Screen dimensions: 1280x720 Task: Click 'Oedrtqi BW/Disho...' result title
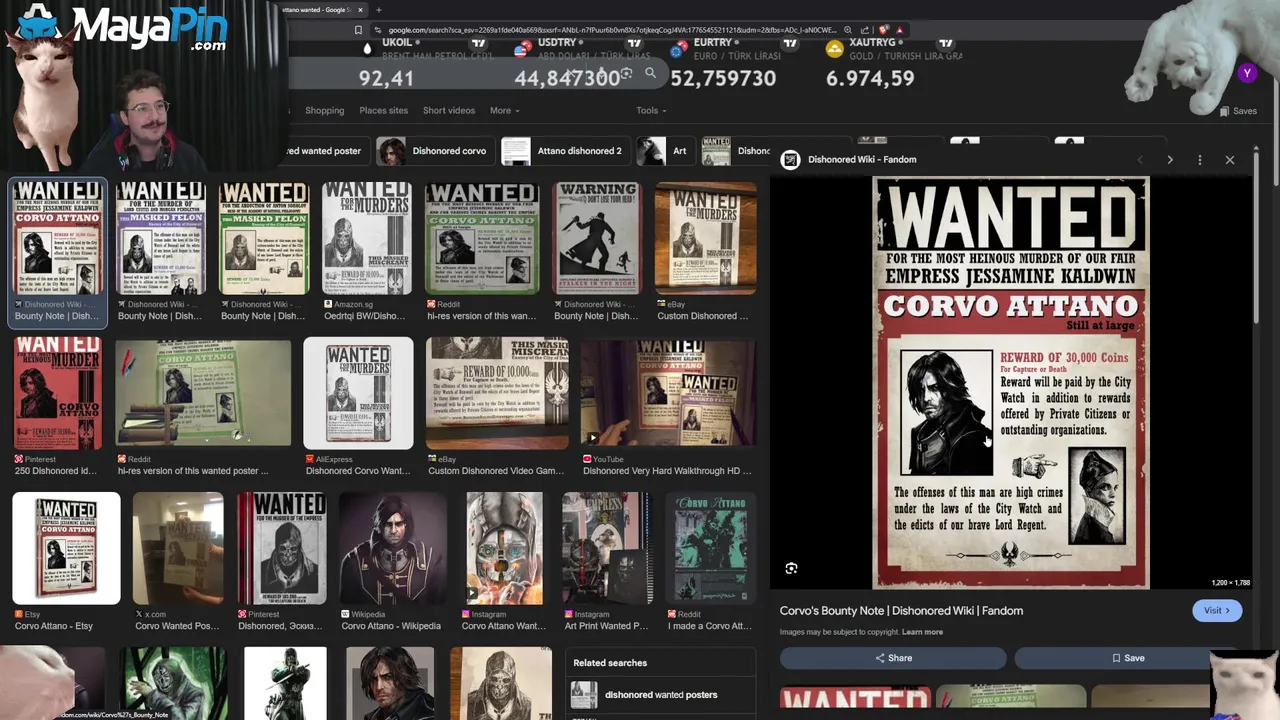pyautogui.click(x=364, y=316)
